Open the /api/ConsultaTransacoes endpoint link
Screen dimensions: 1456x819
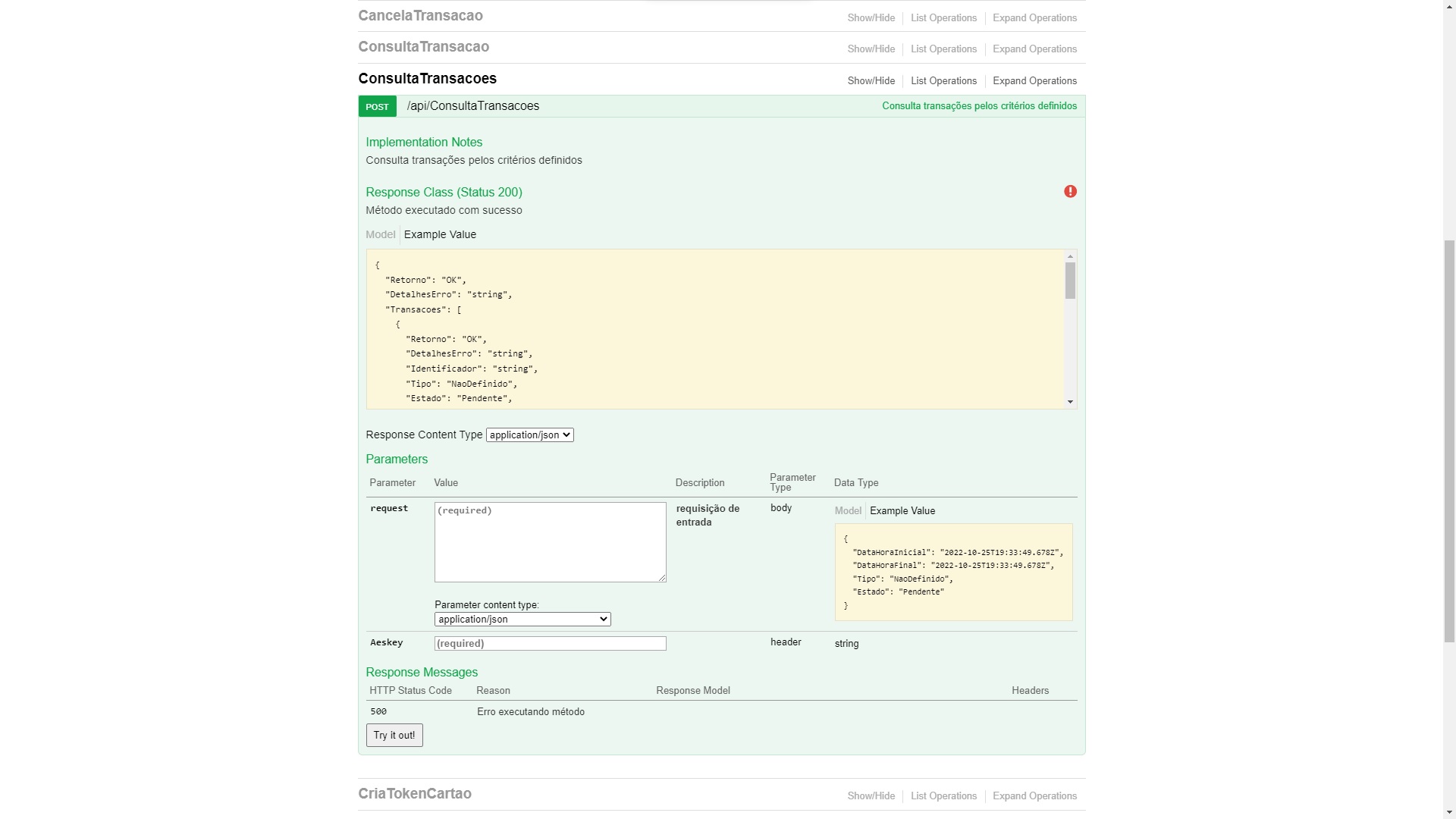coord(472,106)
